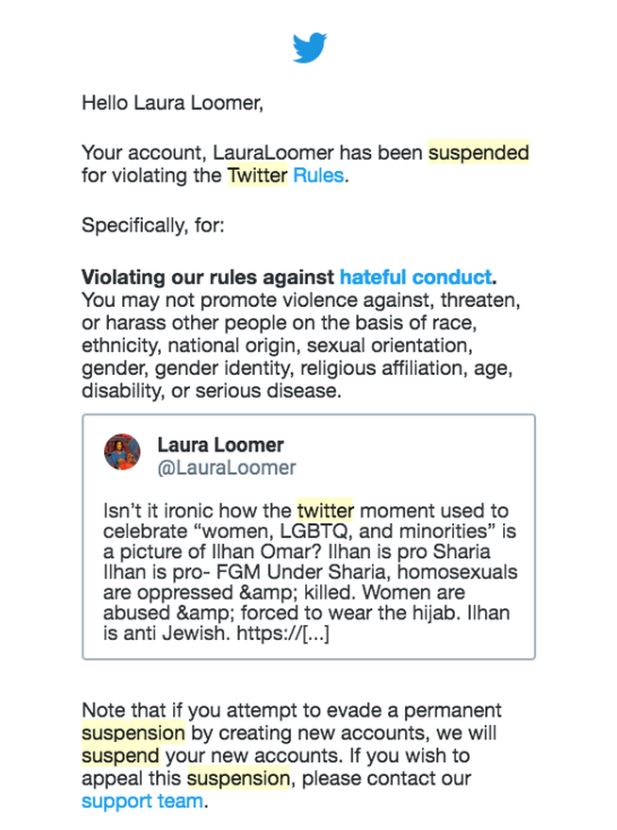Image resolution: width=617 pixels, height=830 pixels.
Task: Click highlighted "suspension" after "permanent"
Action: click(133, 733)
